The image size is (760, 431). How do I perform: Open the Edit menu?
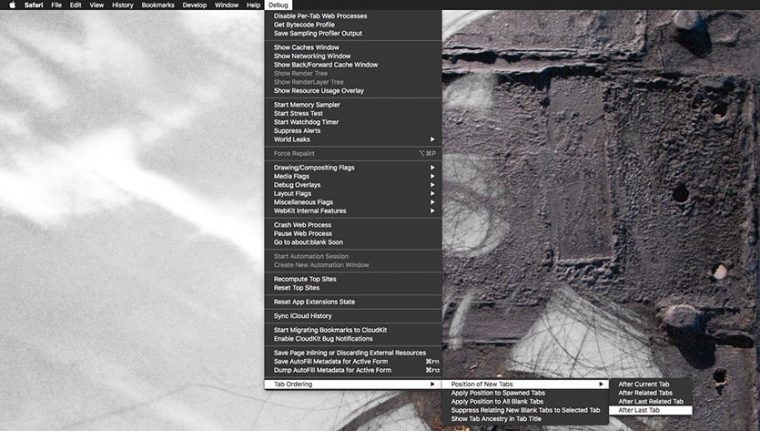click(76, 5)
